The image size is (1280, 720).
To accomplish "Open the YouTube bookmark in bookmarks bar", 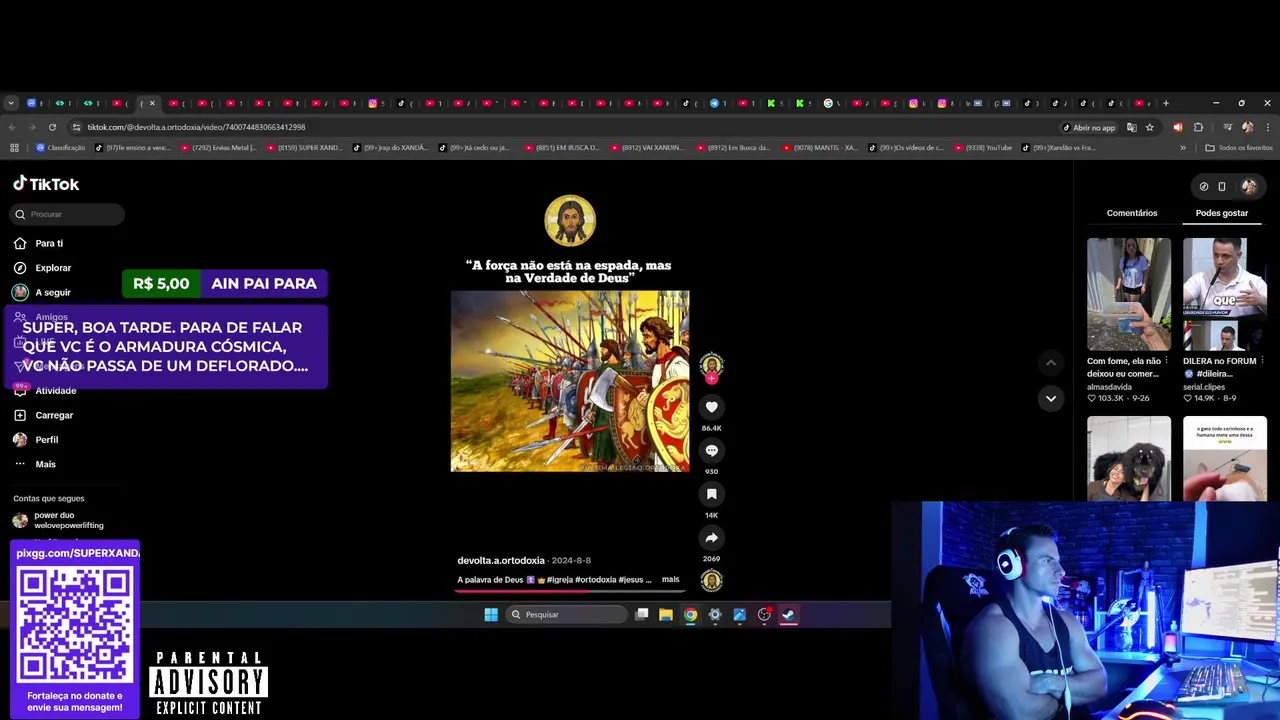I will point(983,148).
